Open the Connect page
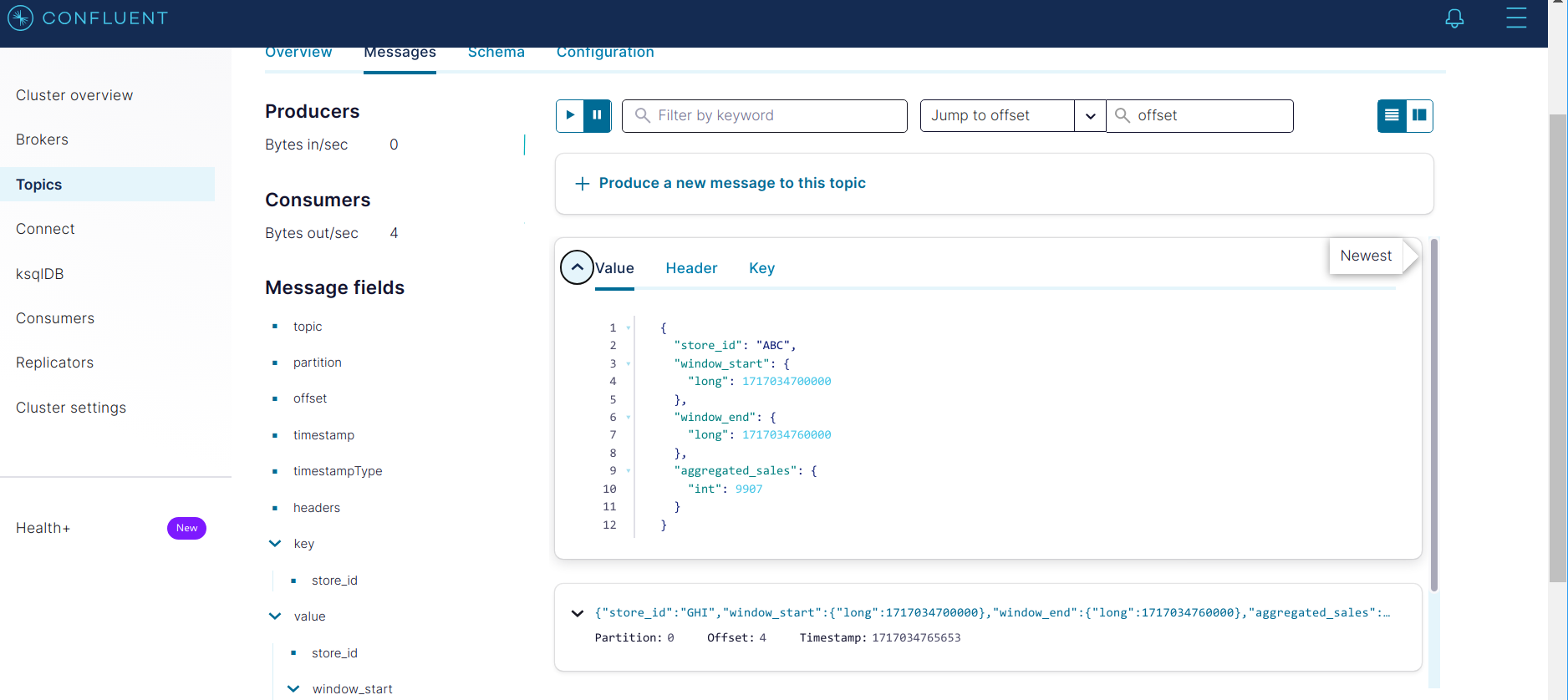 pos(45,229)
